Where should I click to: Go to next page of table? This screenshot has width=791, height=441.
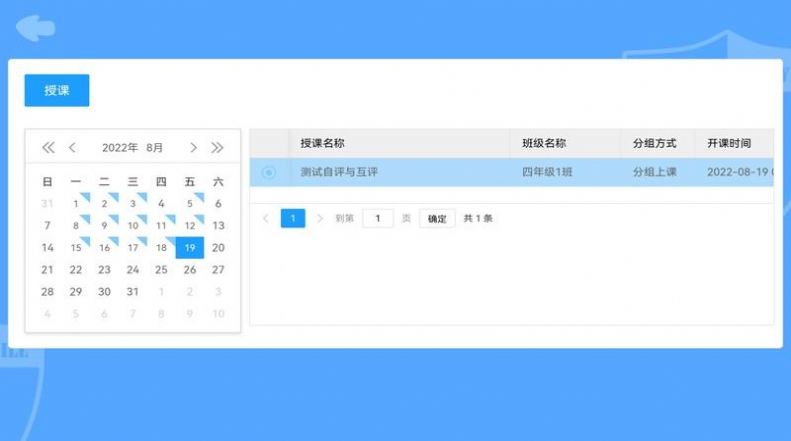320,218
